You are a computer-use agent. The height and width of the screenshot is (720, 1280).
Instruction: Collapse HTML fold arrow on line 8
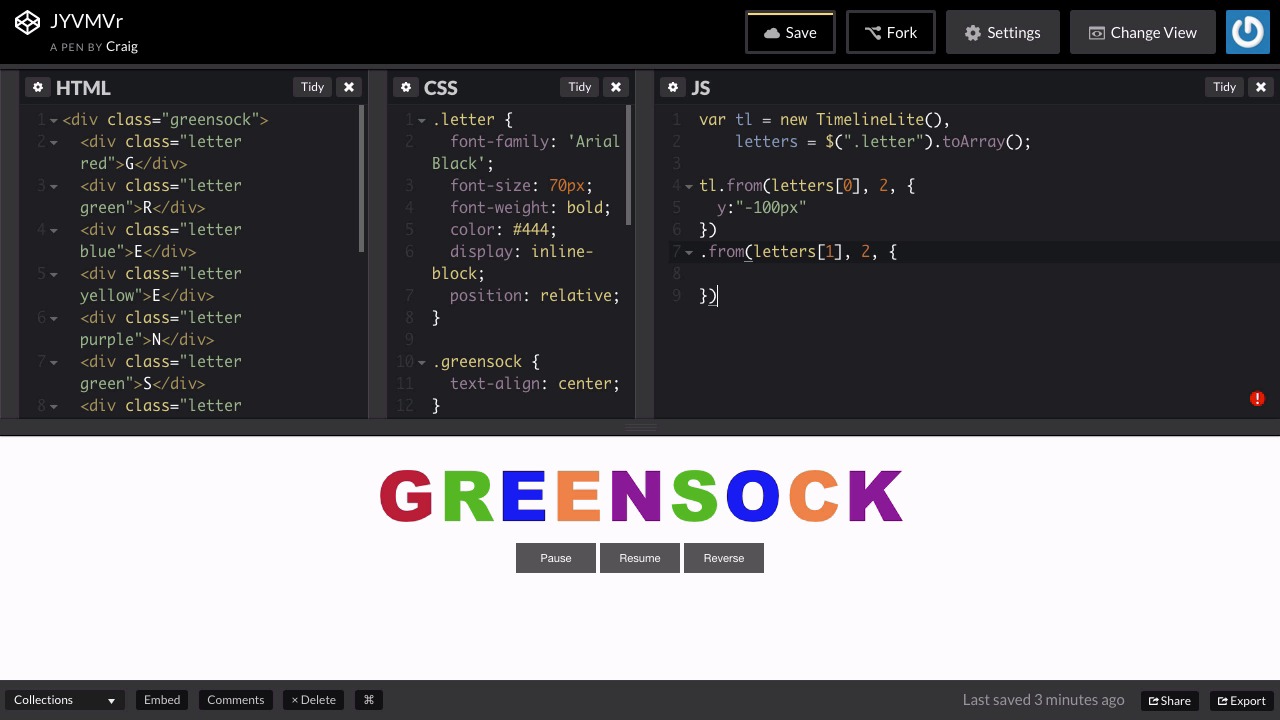[53, 406]
